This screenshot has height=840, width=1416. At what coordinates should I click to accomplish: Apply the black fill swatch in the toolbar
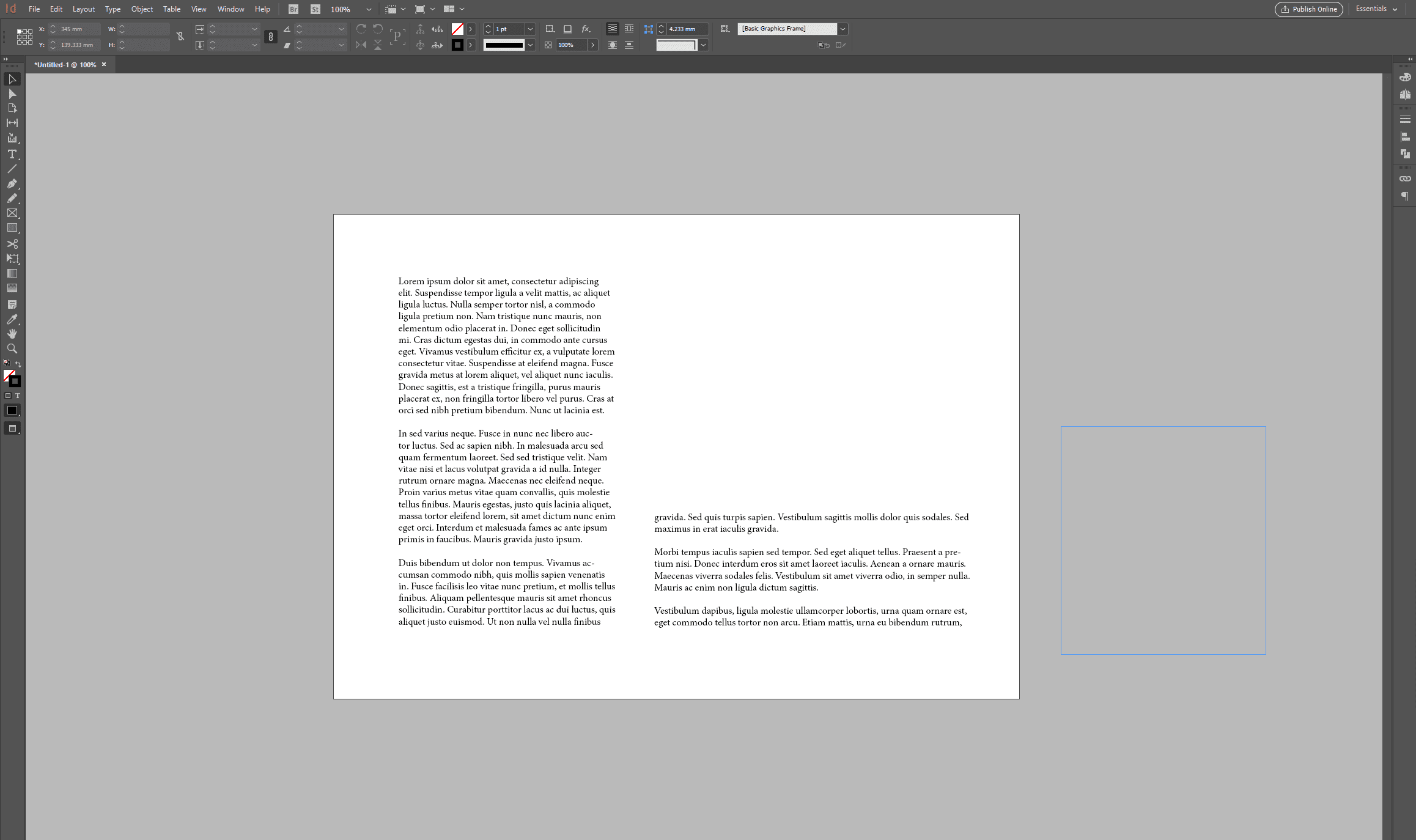pyautogui.click(x=12, y=410)
